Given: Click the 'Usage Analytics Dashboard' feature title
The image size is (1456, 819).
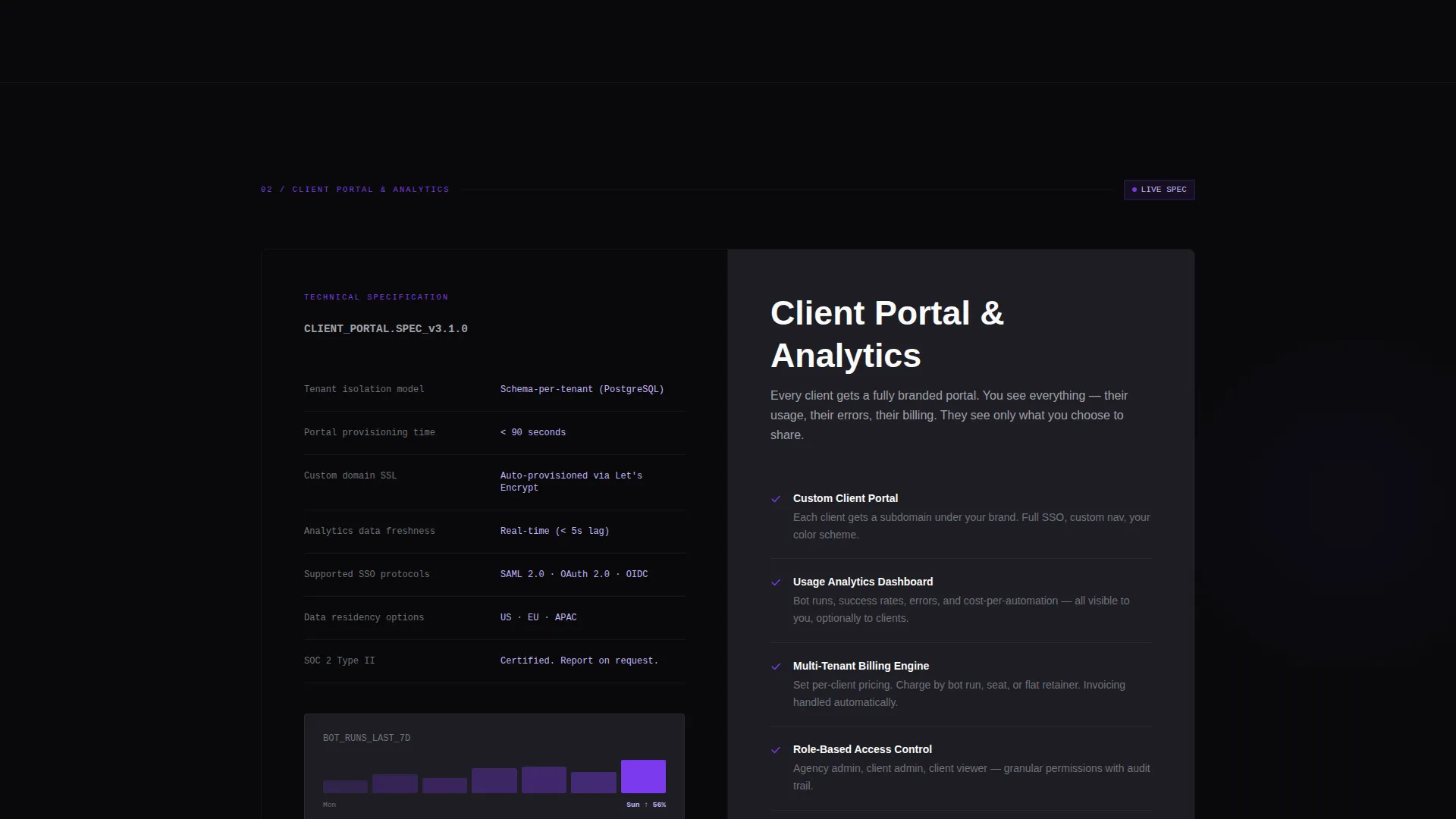Looking at the screenshot, I should 863,582.
